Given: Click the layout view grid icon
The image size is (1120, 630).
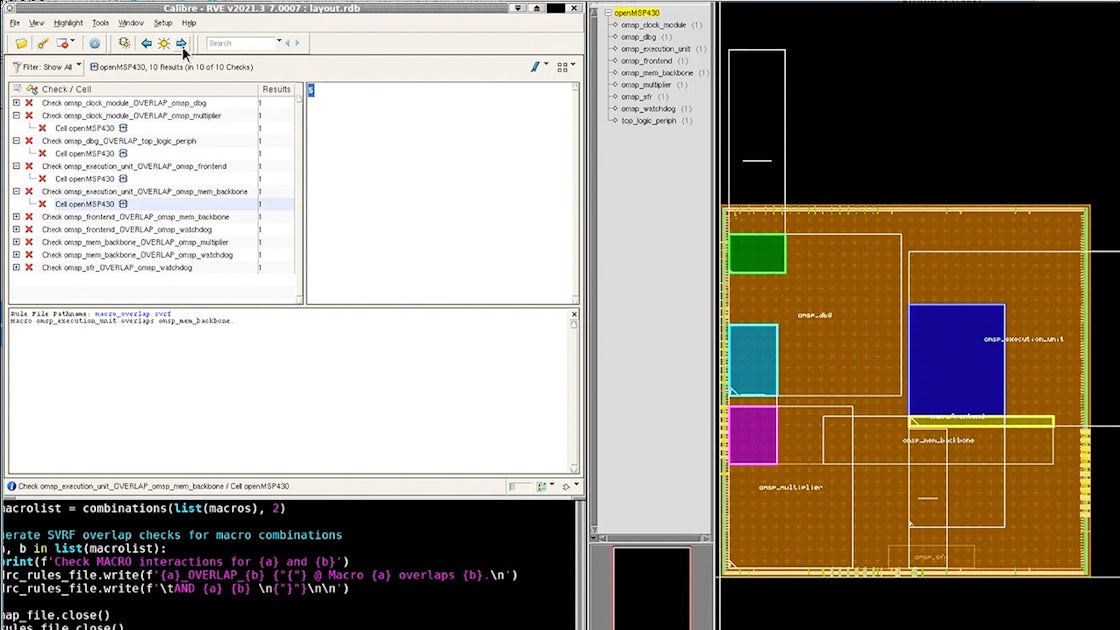Looking at the screenshot, I should (x=563, y=67).
